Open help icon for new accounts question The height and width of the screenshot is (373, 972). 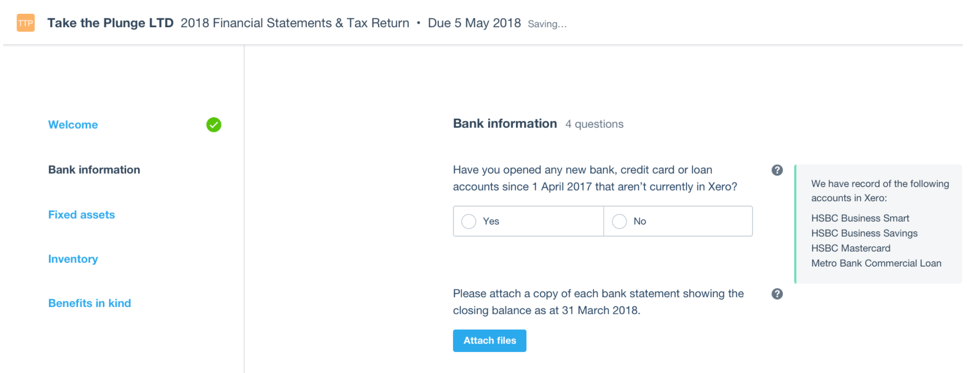[777, 170]
